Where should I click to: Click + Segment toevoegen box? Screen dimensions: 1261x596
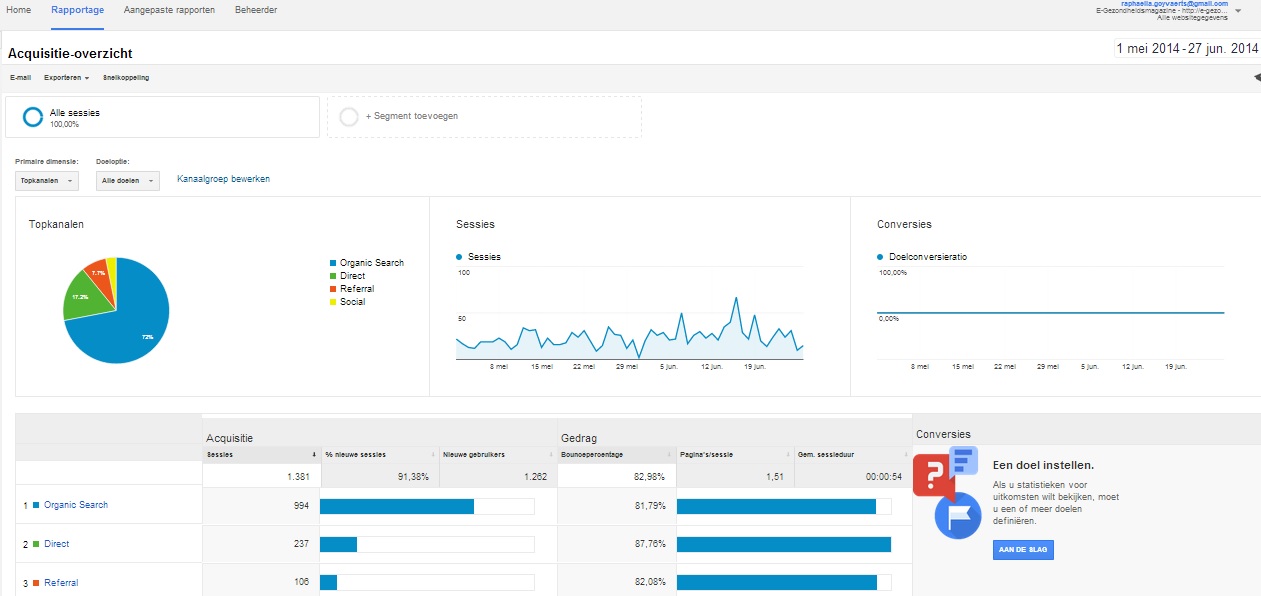(x=484, y=117)
